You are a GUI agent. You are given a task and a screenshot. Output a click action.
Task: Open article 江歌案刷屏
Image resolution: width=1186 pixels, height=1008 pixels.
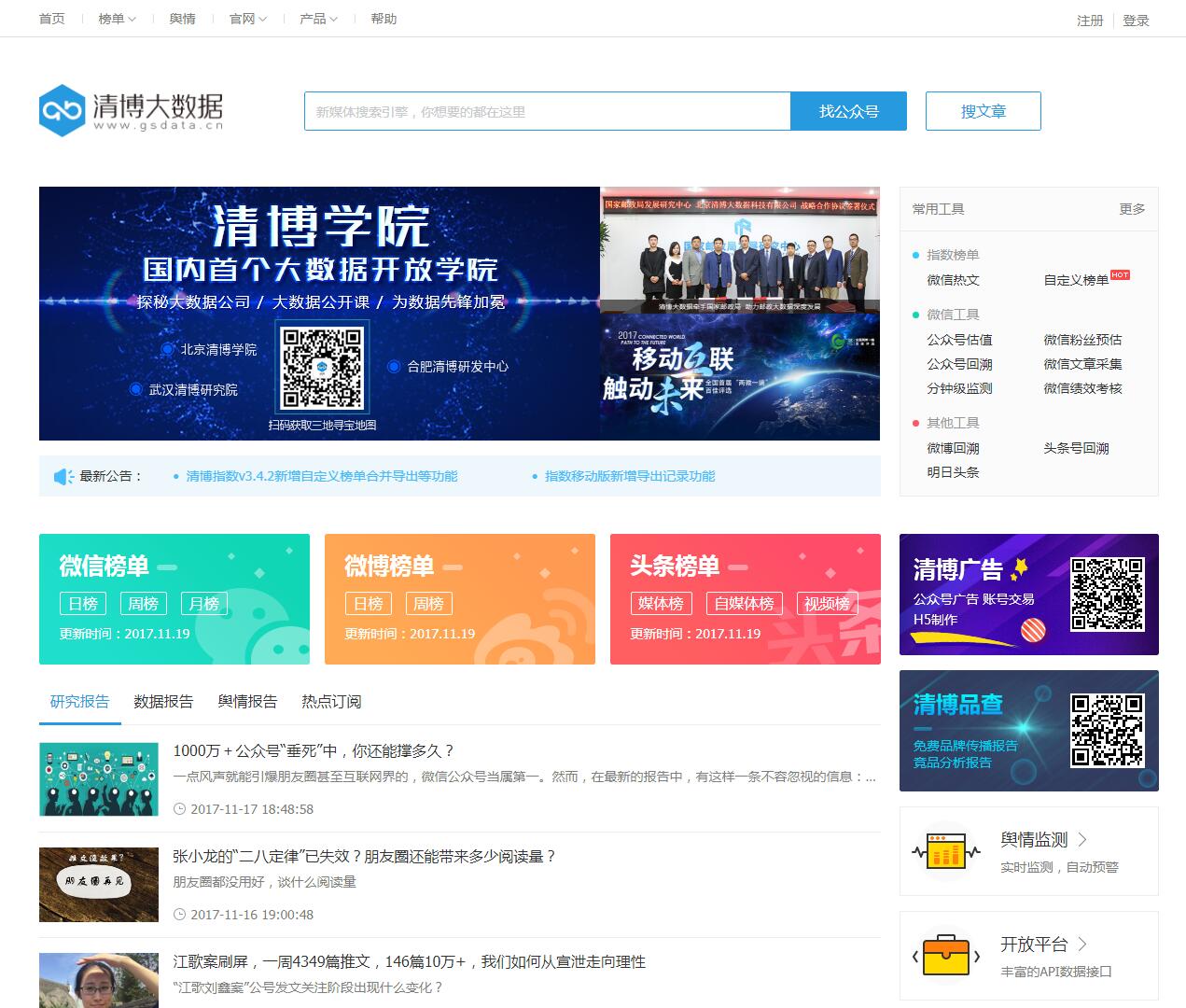409,961
